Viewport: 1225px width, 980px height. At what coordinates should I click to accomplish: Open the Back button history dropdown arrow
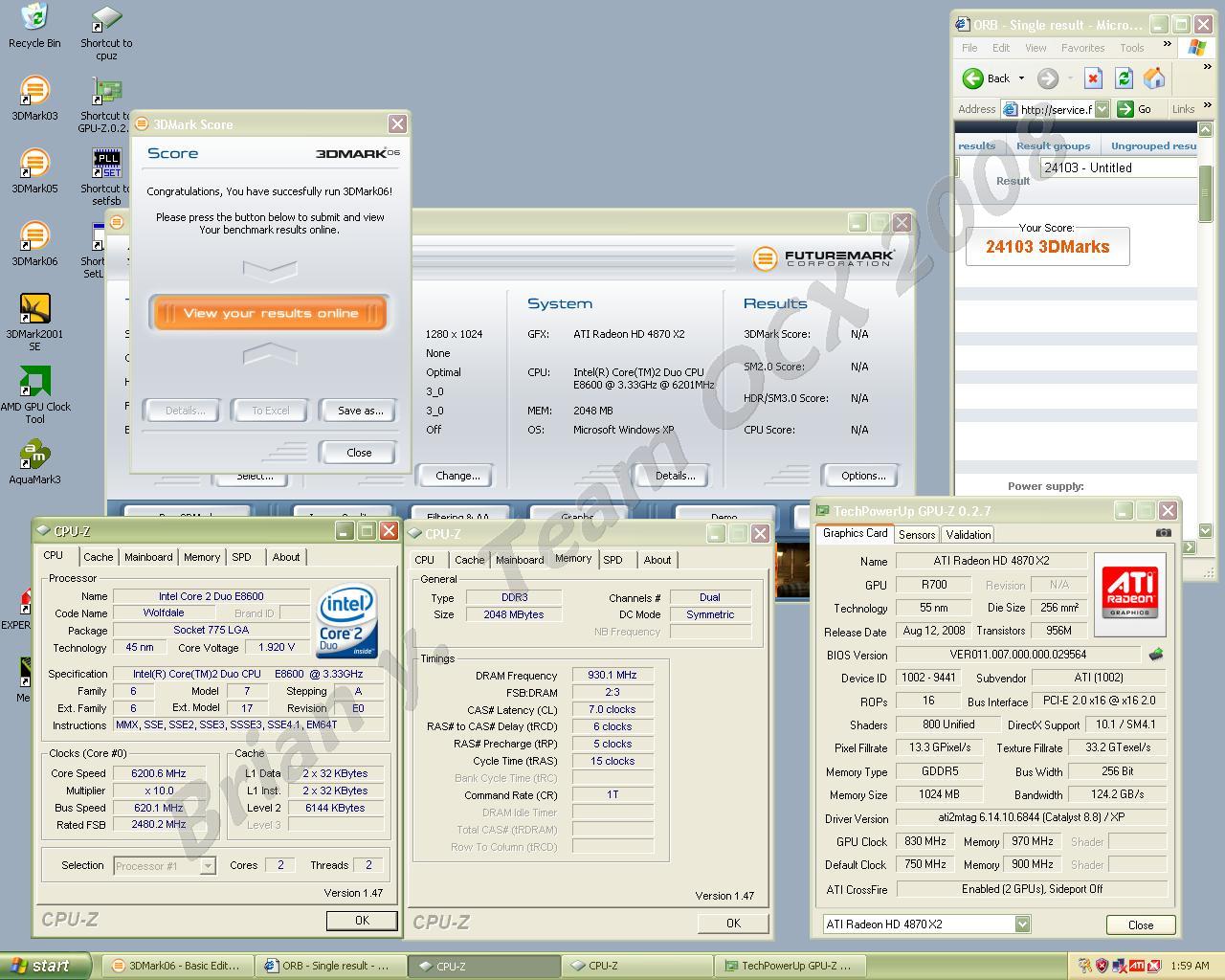1021,78
